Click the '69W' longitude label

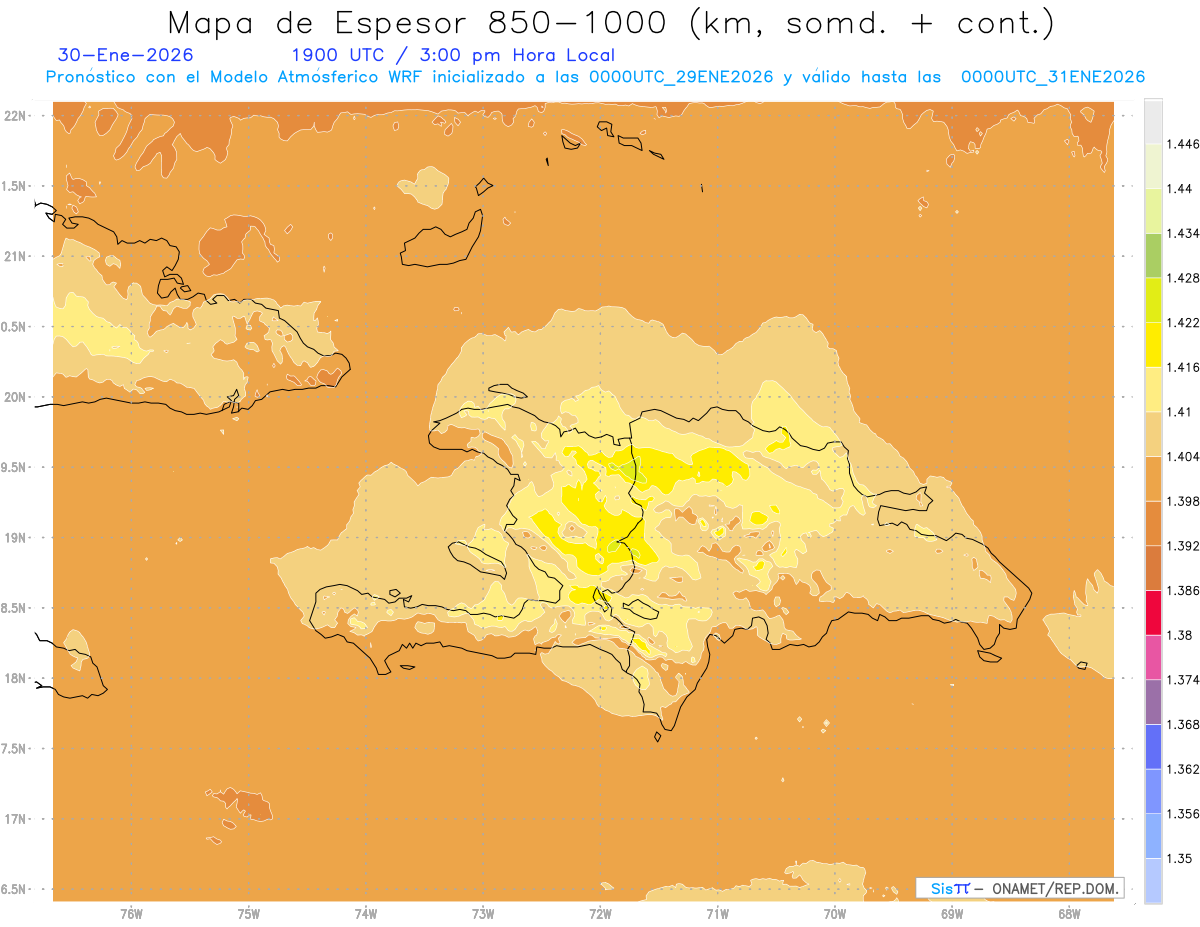952,914
